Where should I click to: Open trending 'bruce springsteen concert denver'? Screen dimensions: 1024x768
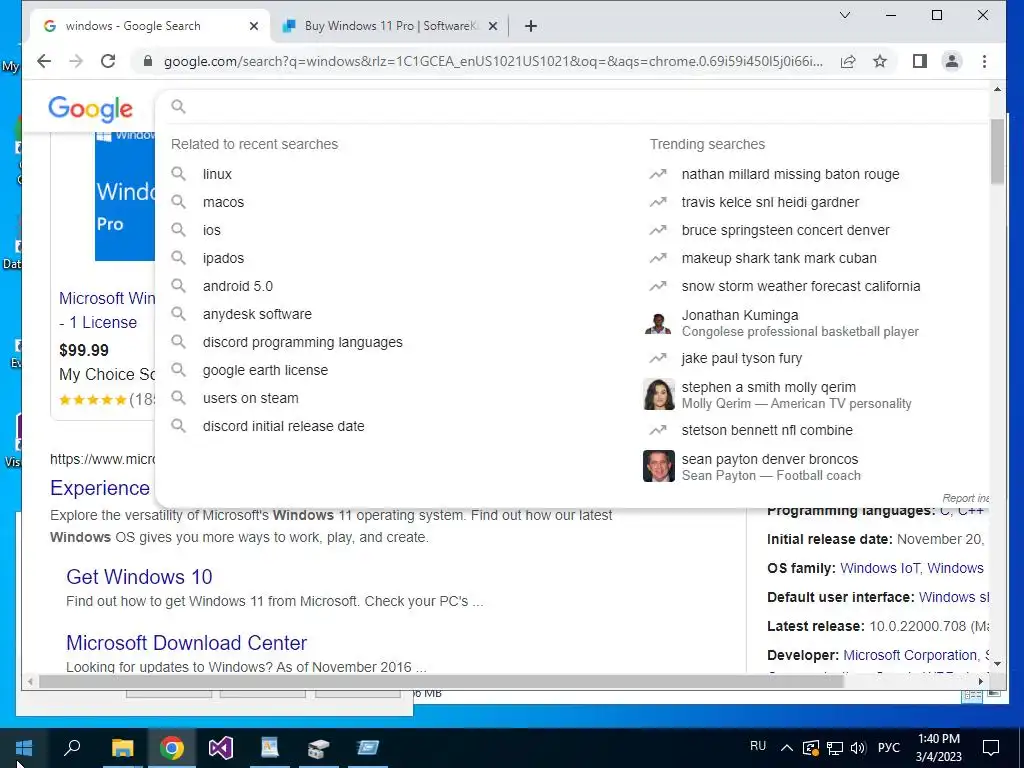(785, 231)
